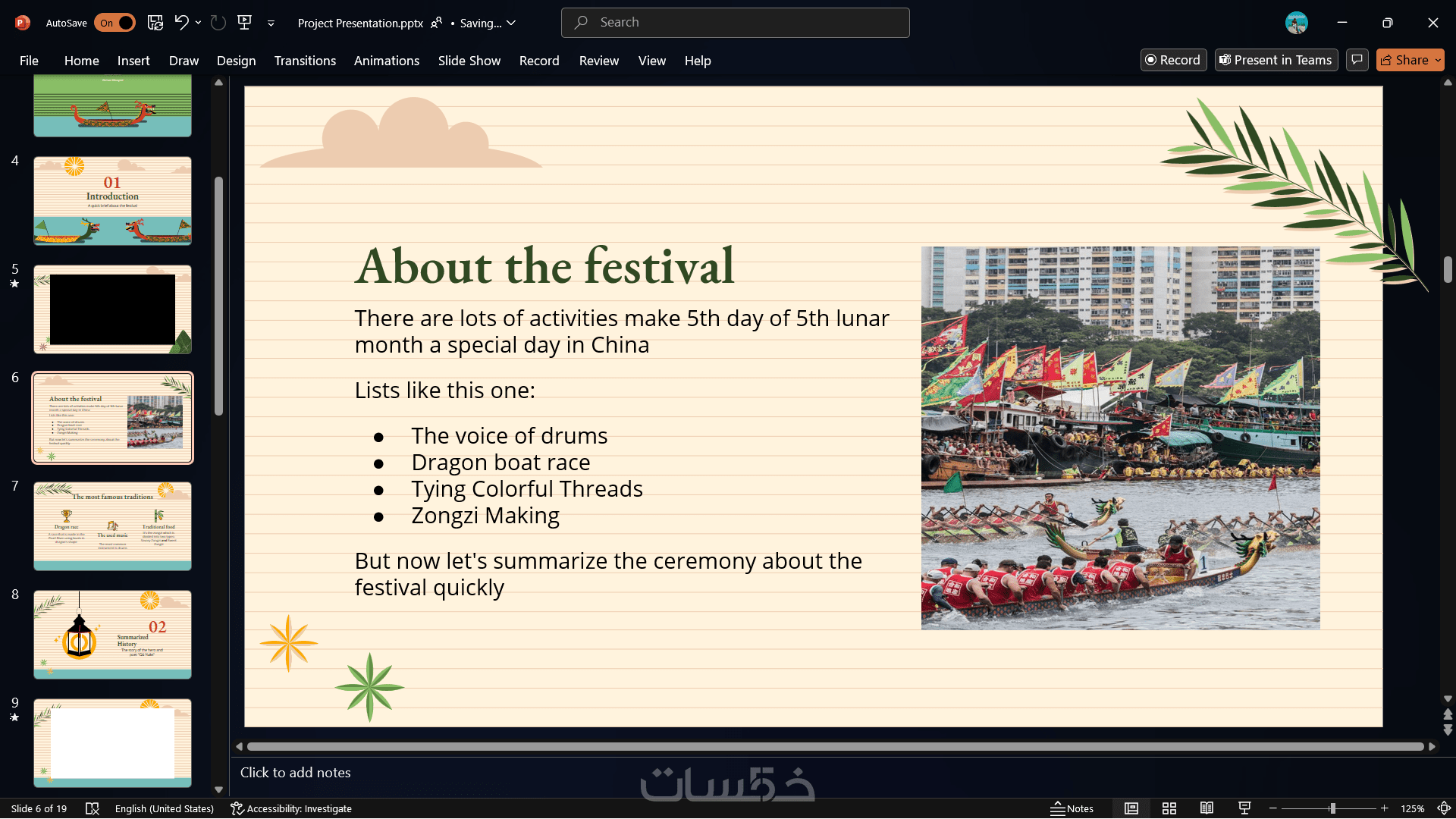Start slideshow from beginning icon
Image resolution: width=1456 pixels, height=819 pixels.
(x=244, y=23)
